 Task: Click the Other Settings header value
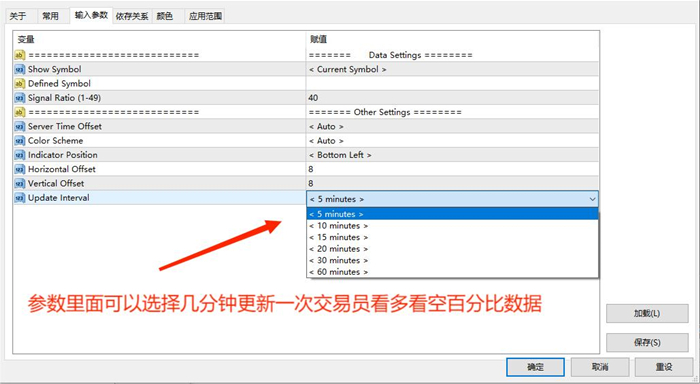click(385, 112)
